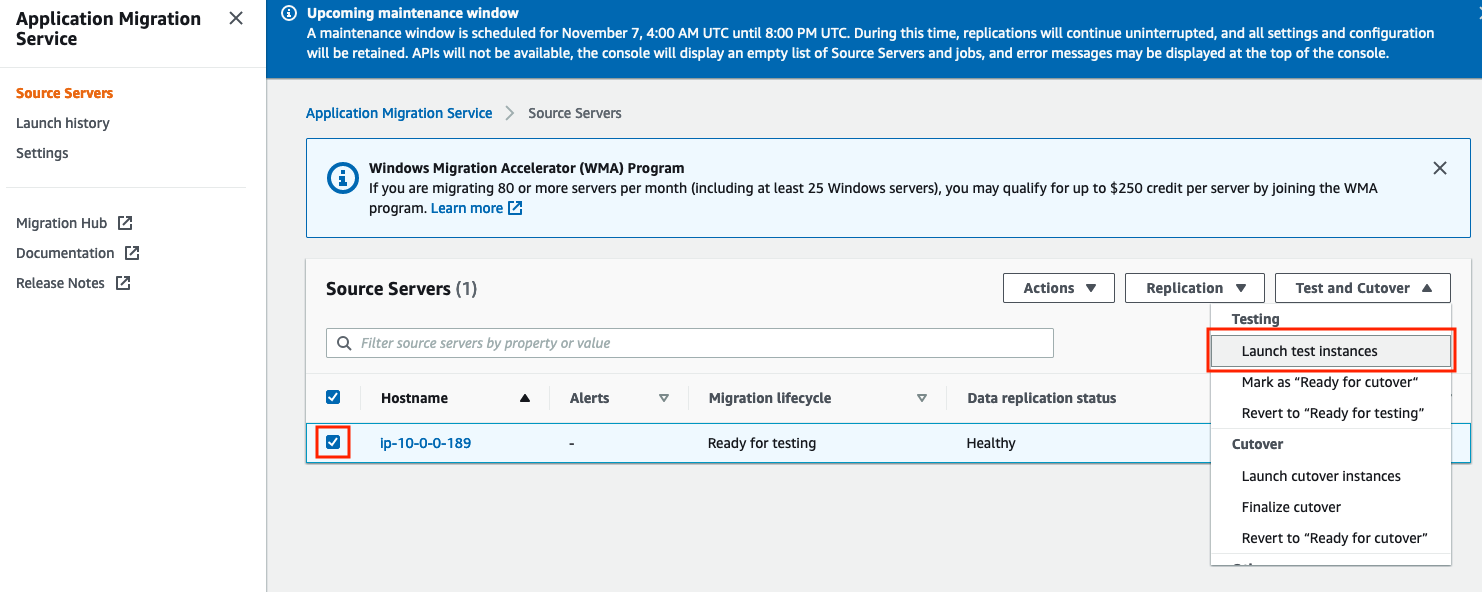Select Finalize cutover
The width and height of the screenshot is (1482, 592).
[1330, 507]
